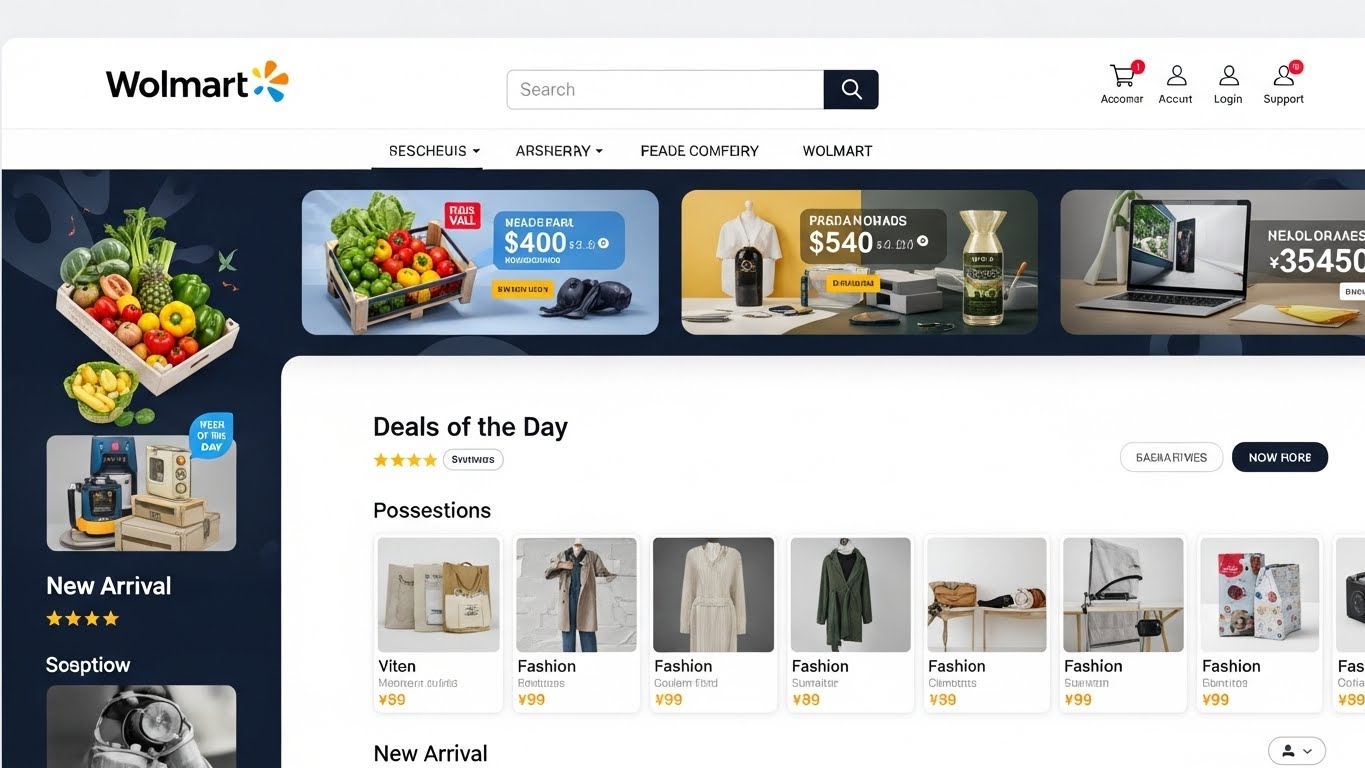Open the shopping cart icon
This screenshot has height=768, width=1365.
click(x=1122, y=76)
